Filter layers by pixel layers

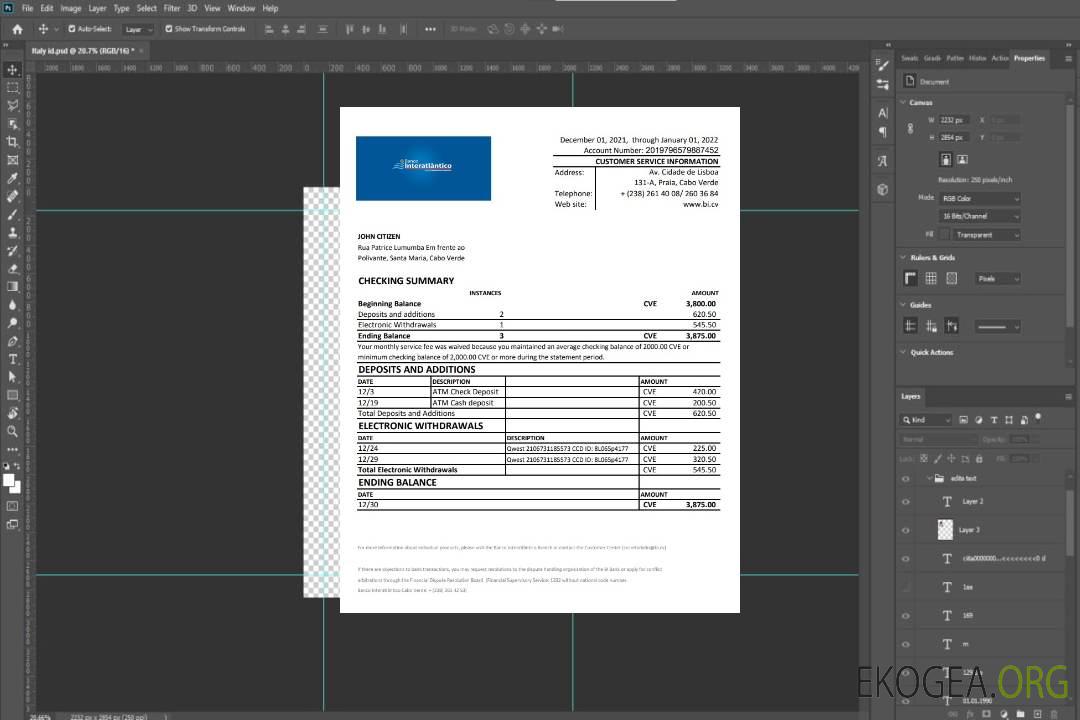point(963,420)
